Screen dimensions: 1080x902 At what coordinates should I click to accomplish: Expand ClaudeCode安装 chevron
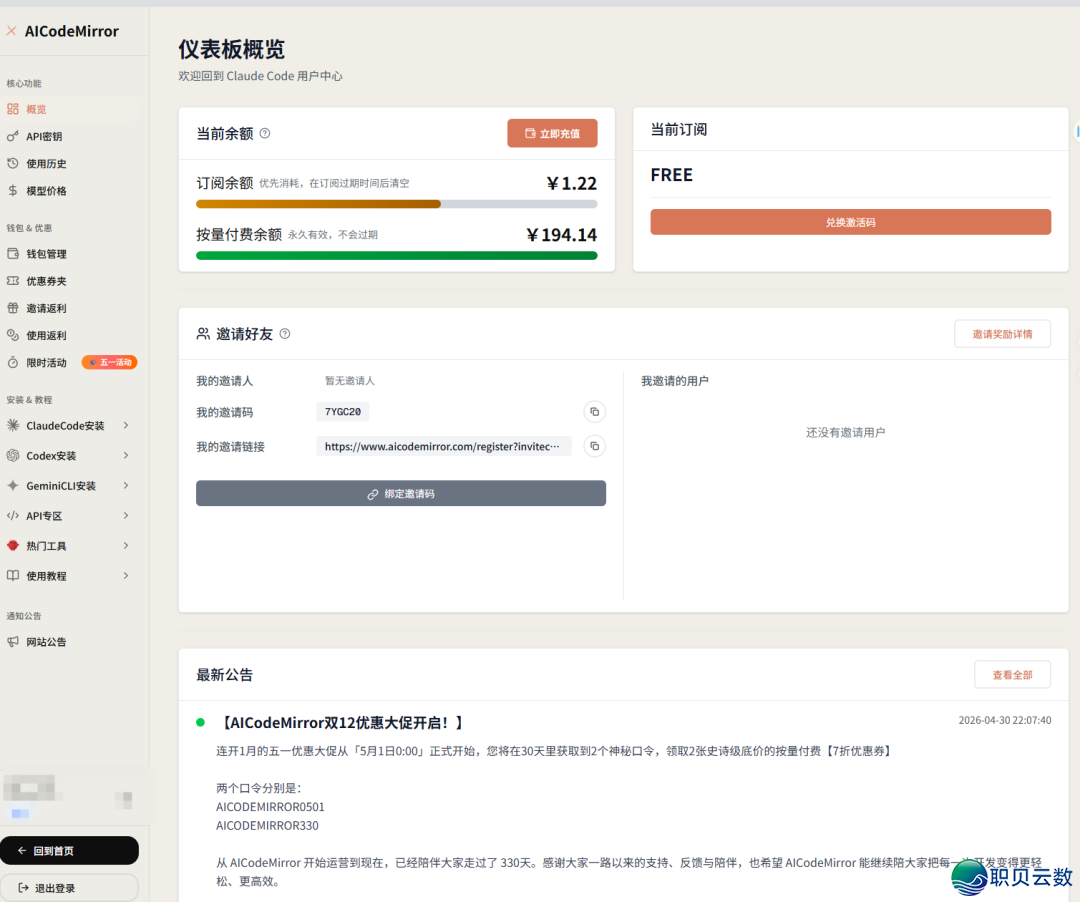[126, 426]
